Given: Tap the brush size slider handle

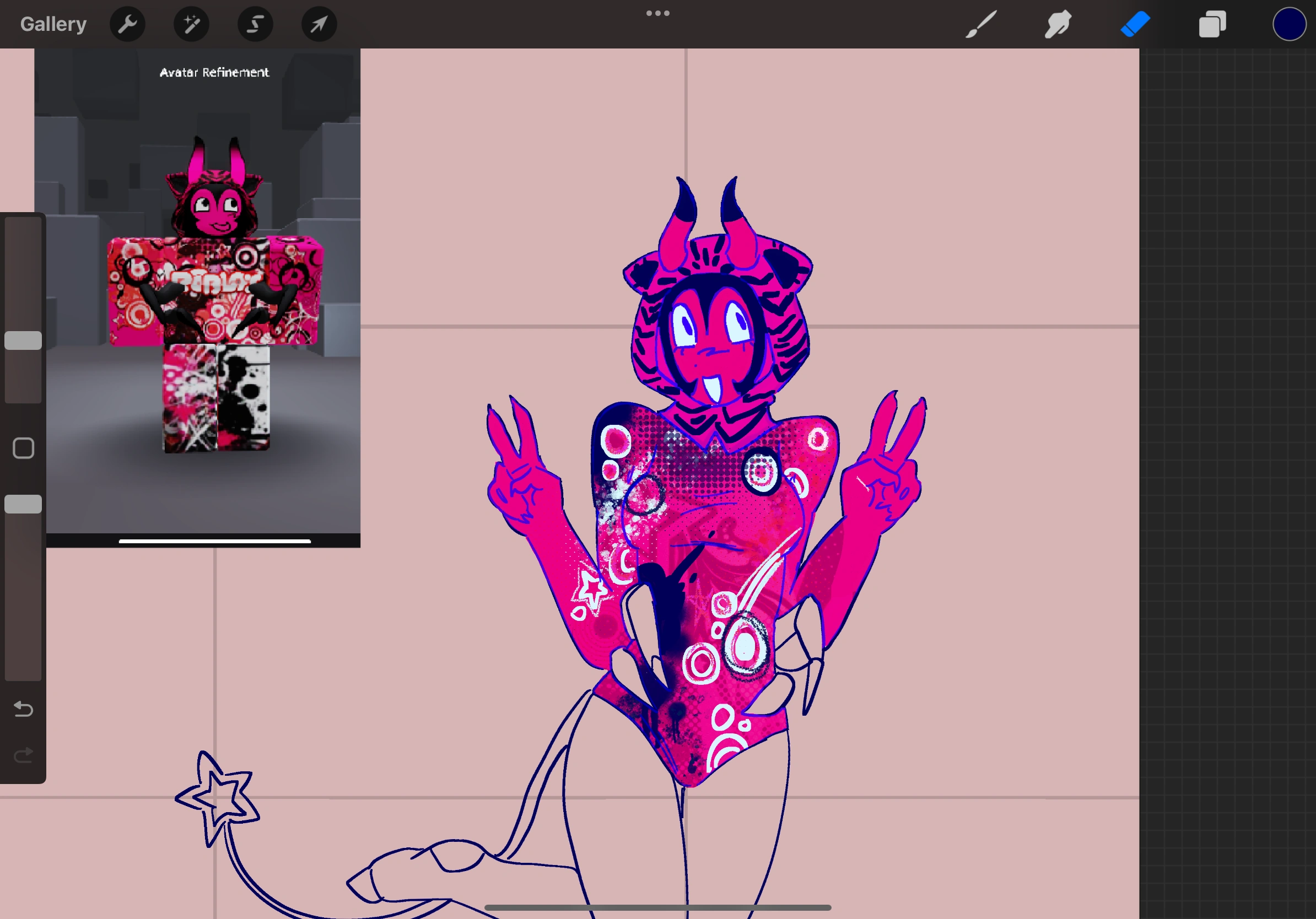Looking at the screenshot, I should (x=24, y=340).
